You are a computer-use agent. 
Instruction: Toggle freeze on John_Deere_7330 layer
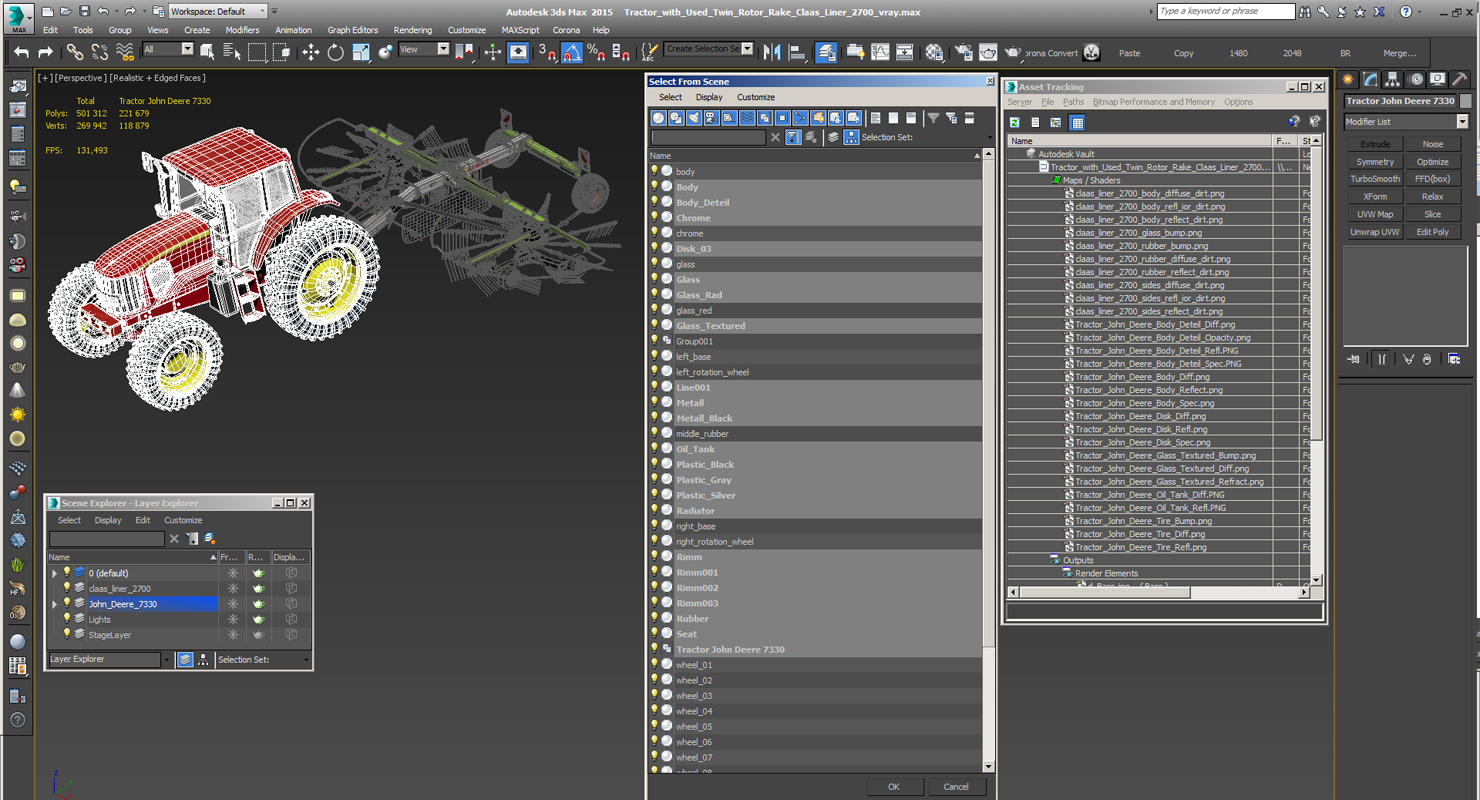click(x=232, y=604)
